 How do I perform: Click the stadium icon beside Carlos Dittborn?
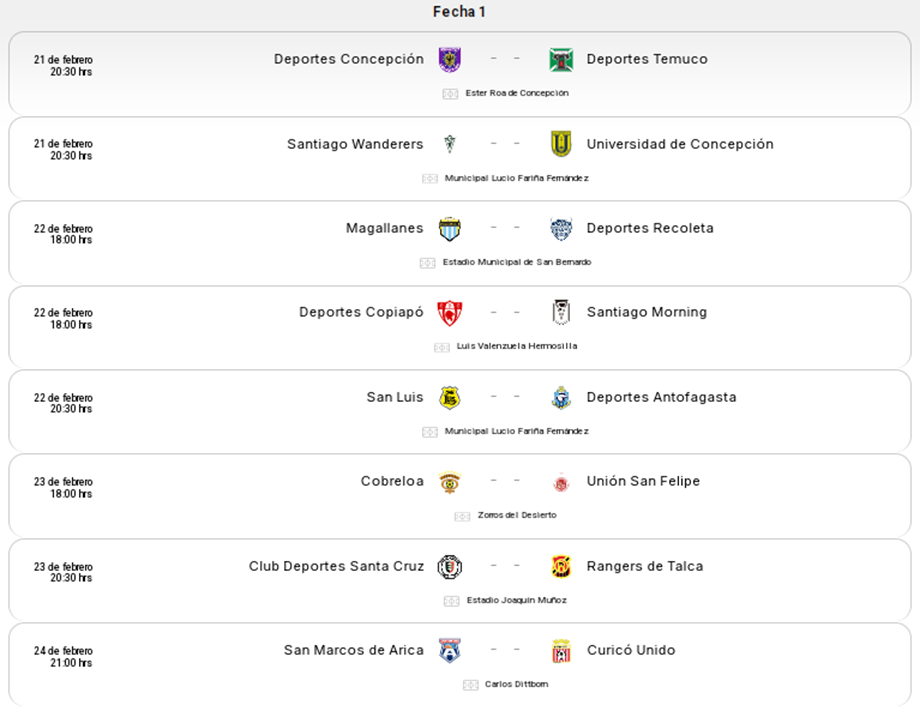coord(471,685)
